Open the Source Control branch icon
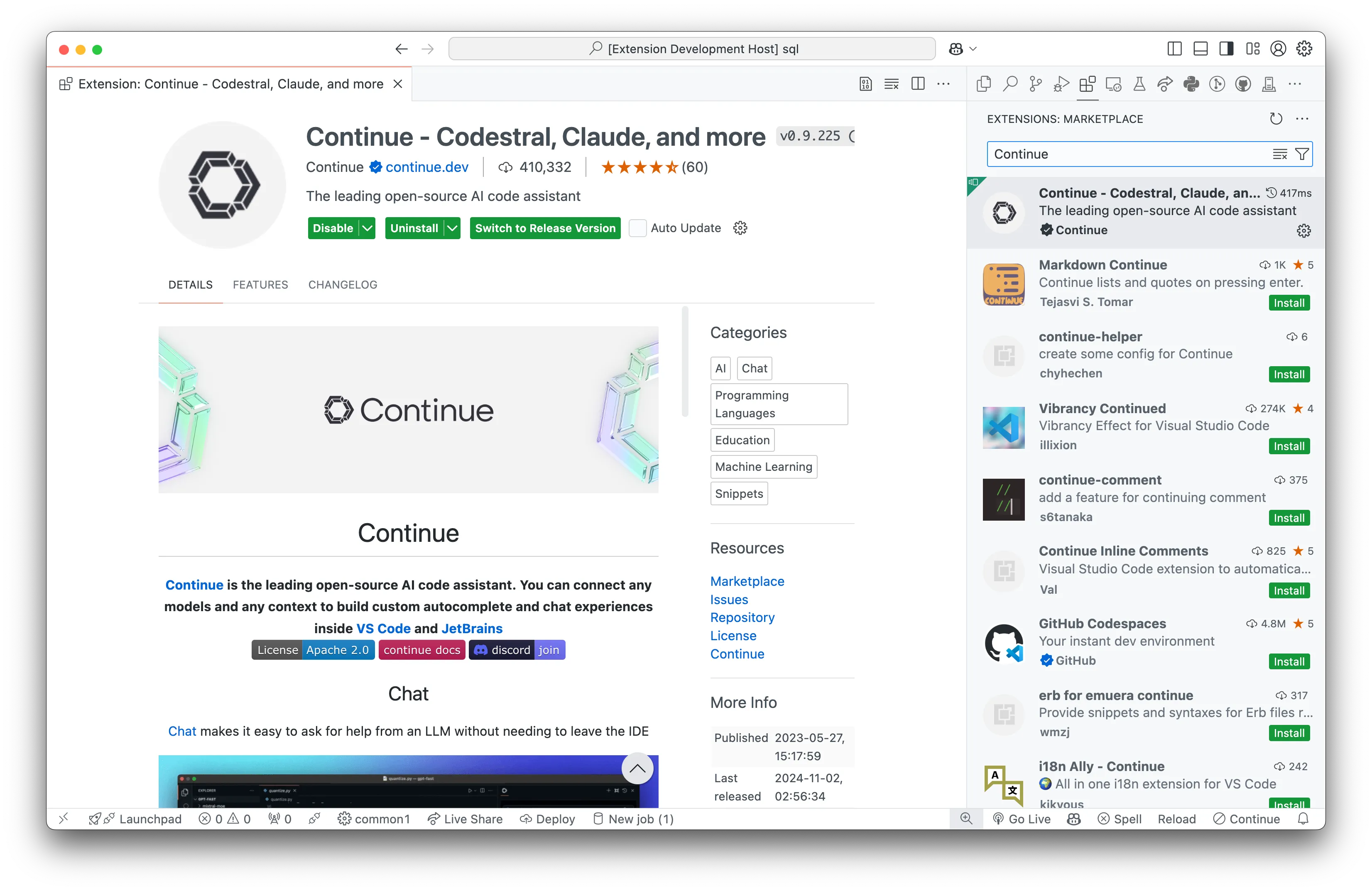Screen dimensions: 1372x891 [x=1035, y=84]
